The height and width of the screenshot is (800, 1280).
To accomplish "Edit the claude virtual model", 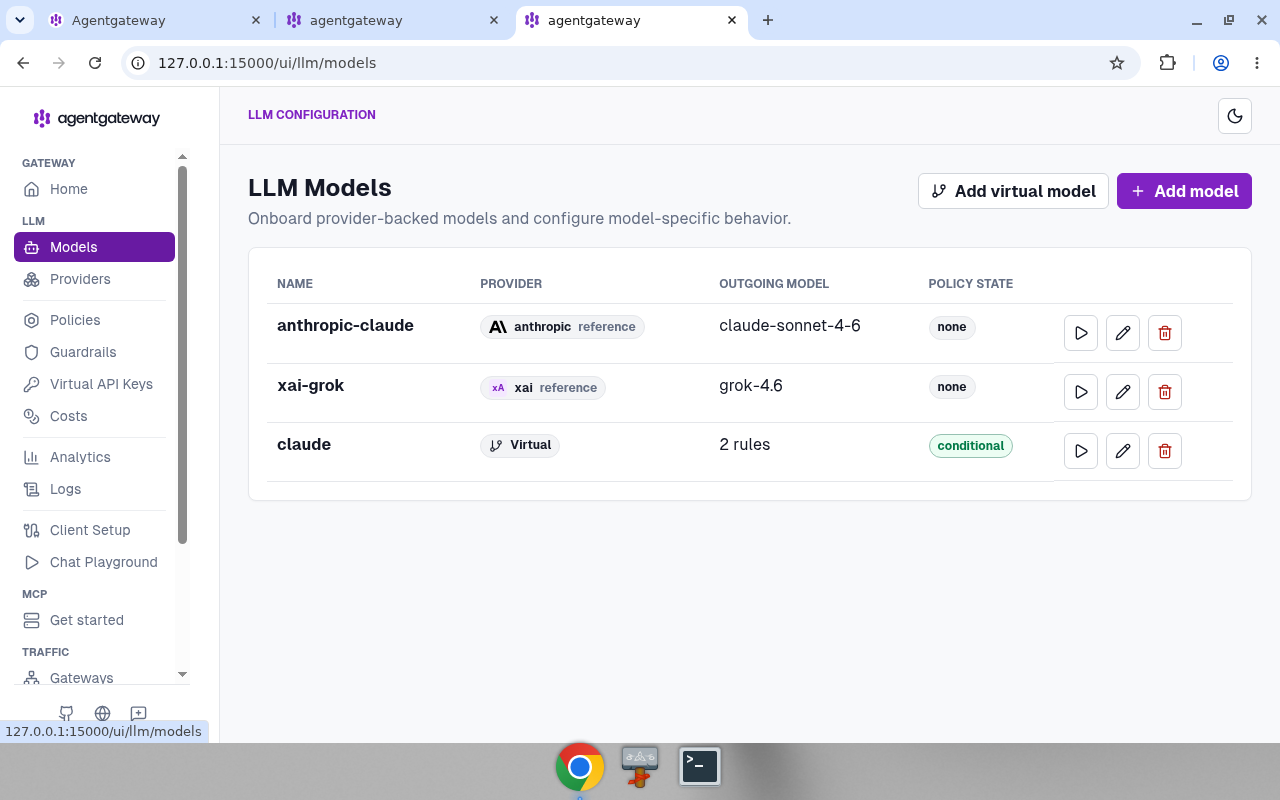I will pos(1123,451).
